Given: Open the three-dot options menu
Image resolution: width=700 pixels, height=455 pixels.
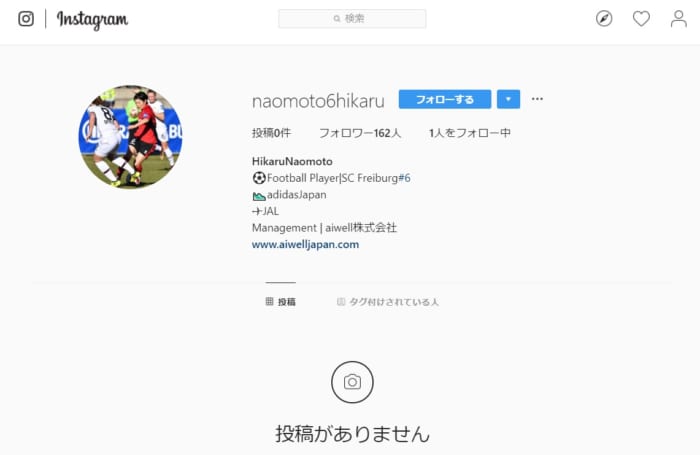Looking at the screenshot, I should (x=537, y=99).
